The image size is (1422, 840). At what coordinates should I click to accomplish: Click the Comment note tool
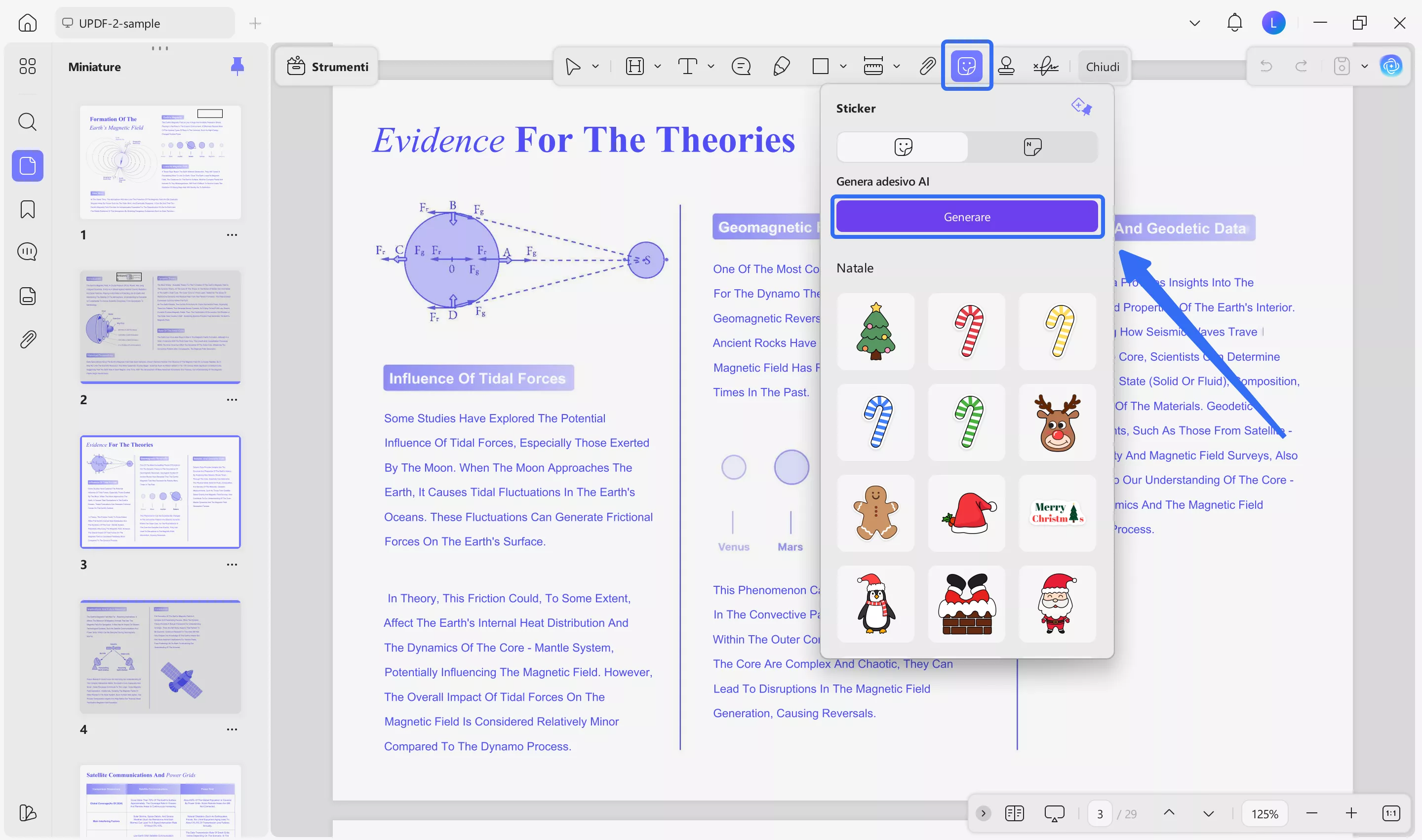(741, 66)
